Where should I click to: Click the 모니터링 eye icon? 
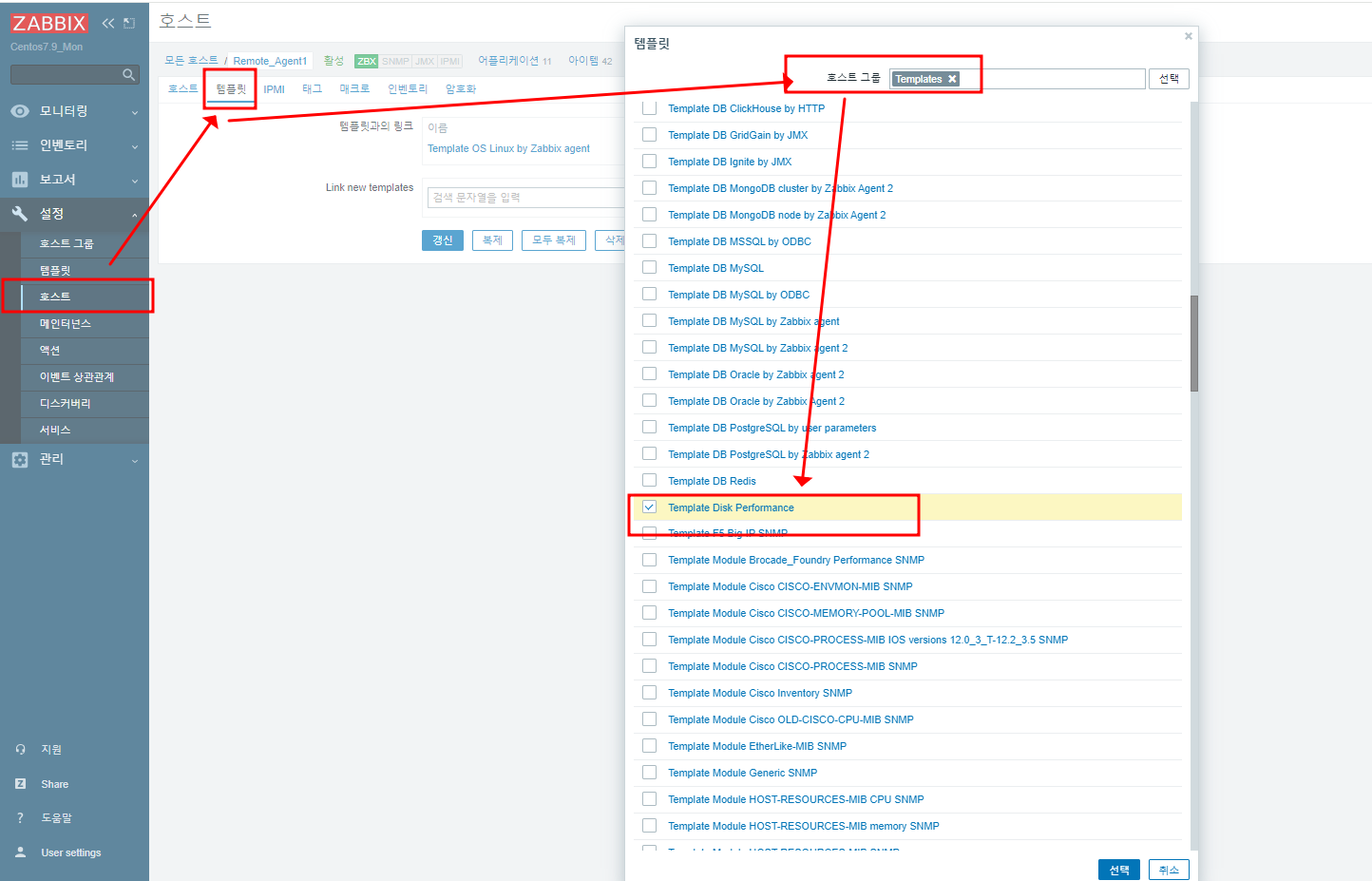[20, 111]
